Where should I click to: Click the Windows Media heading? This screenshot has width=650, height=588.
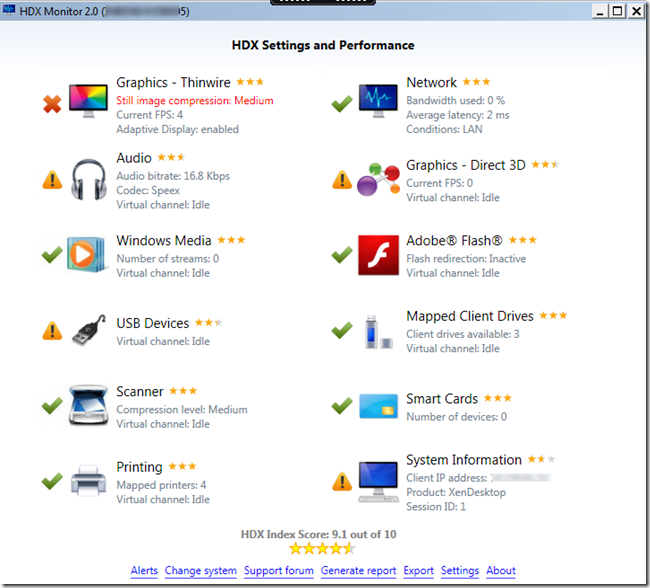coord(164,241)
